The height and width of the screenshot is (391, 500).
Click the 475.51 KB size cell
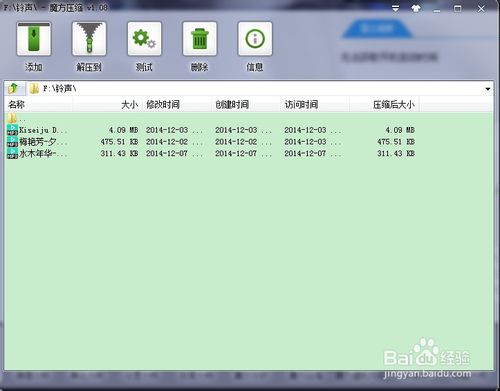point(119,142)
